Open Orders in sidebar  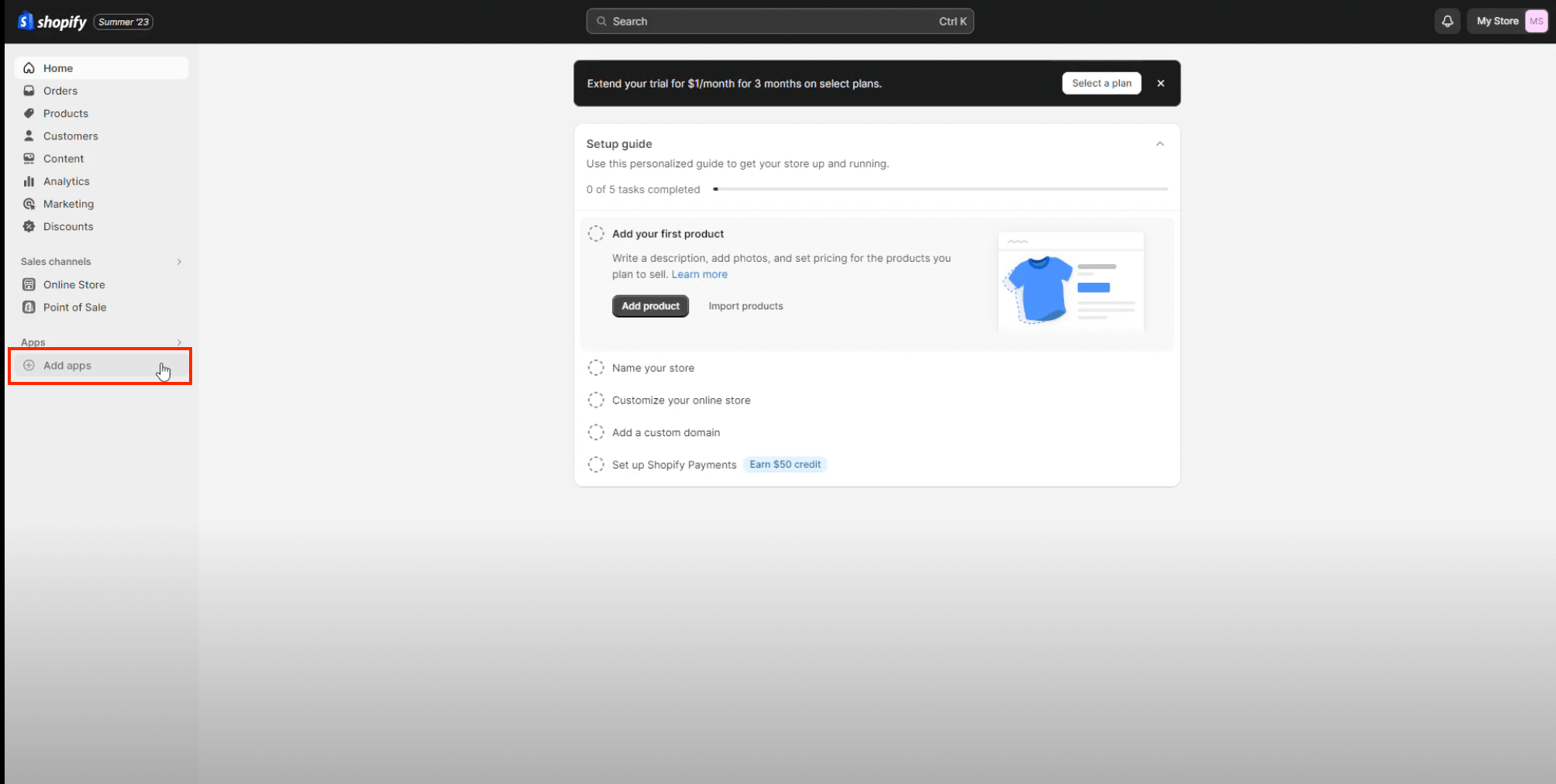[x=102, y=91]
